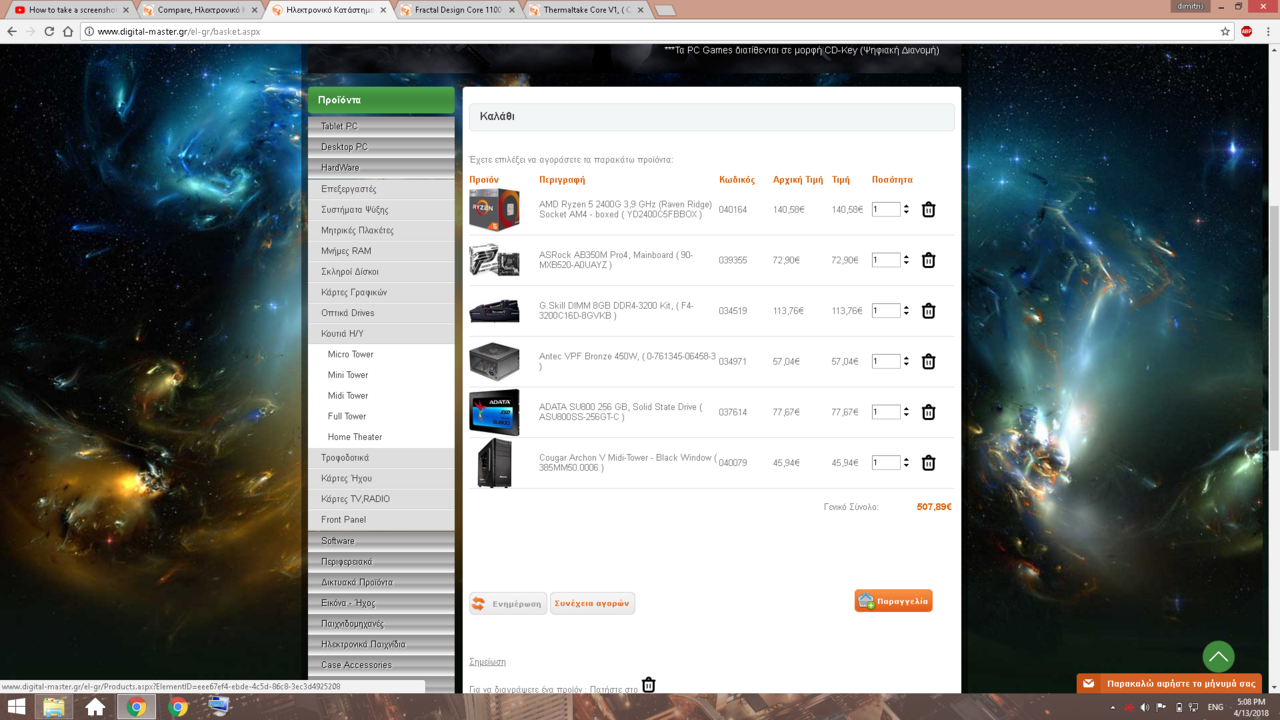Open Software category
The image size is (1280, 720).
[x=381, y=541]
